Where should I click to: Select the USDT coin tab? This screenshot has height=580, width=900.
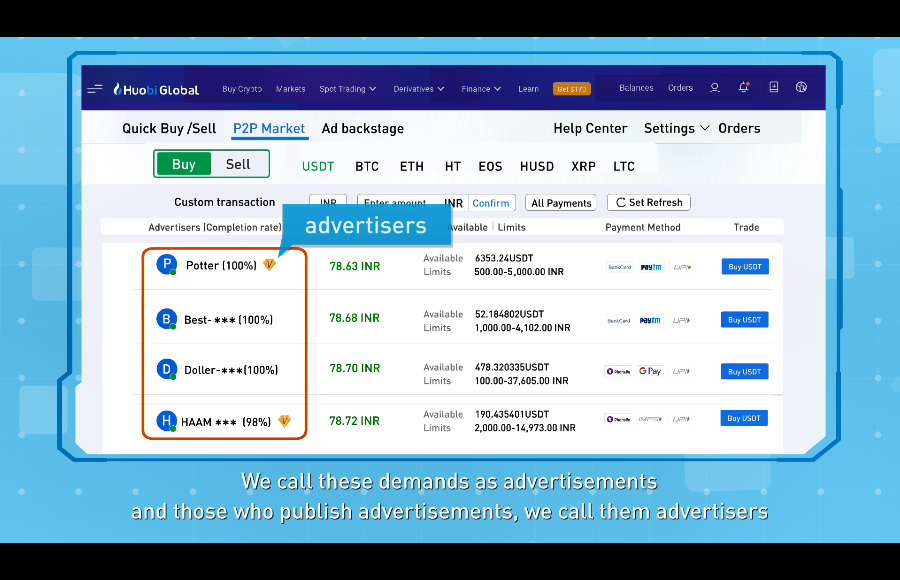[x=318, y=167]
